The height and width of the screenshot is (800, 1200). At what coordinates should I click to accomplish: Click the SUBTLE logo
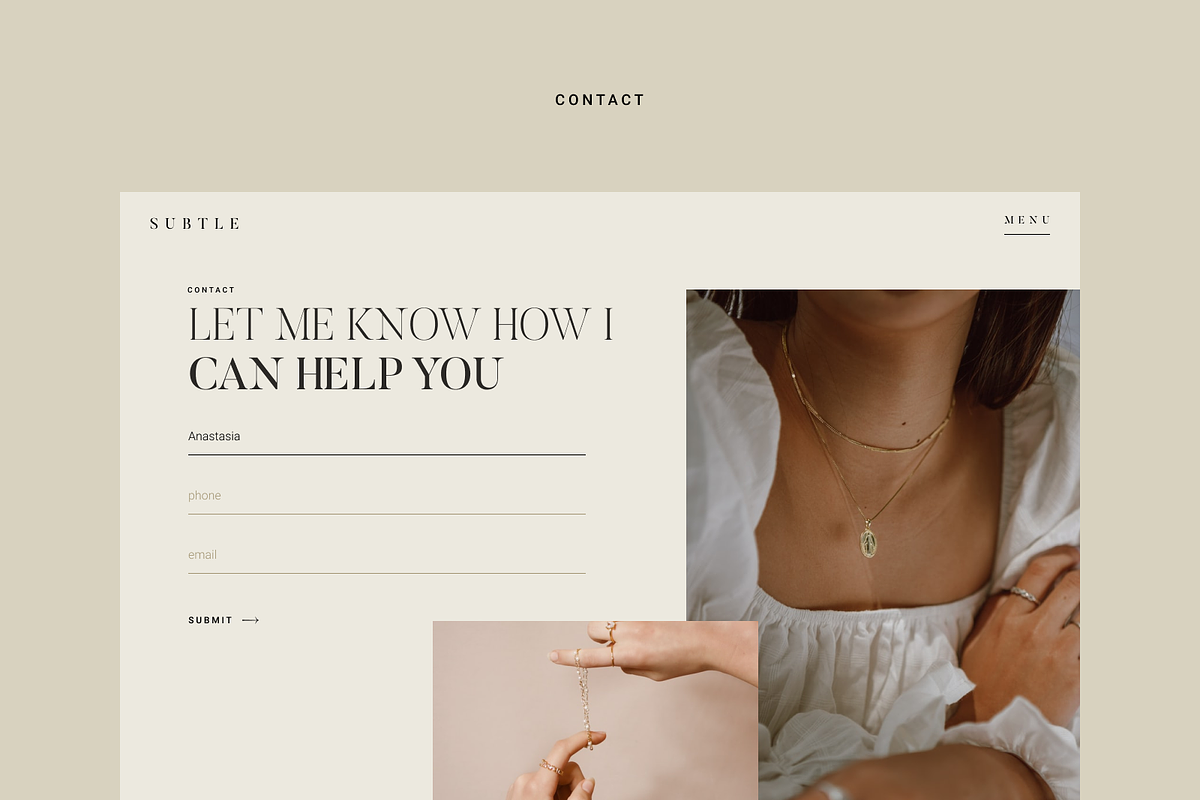coord(195,224)
